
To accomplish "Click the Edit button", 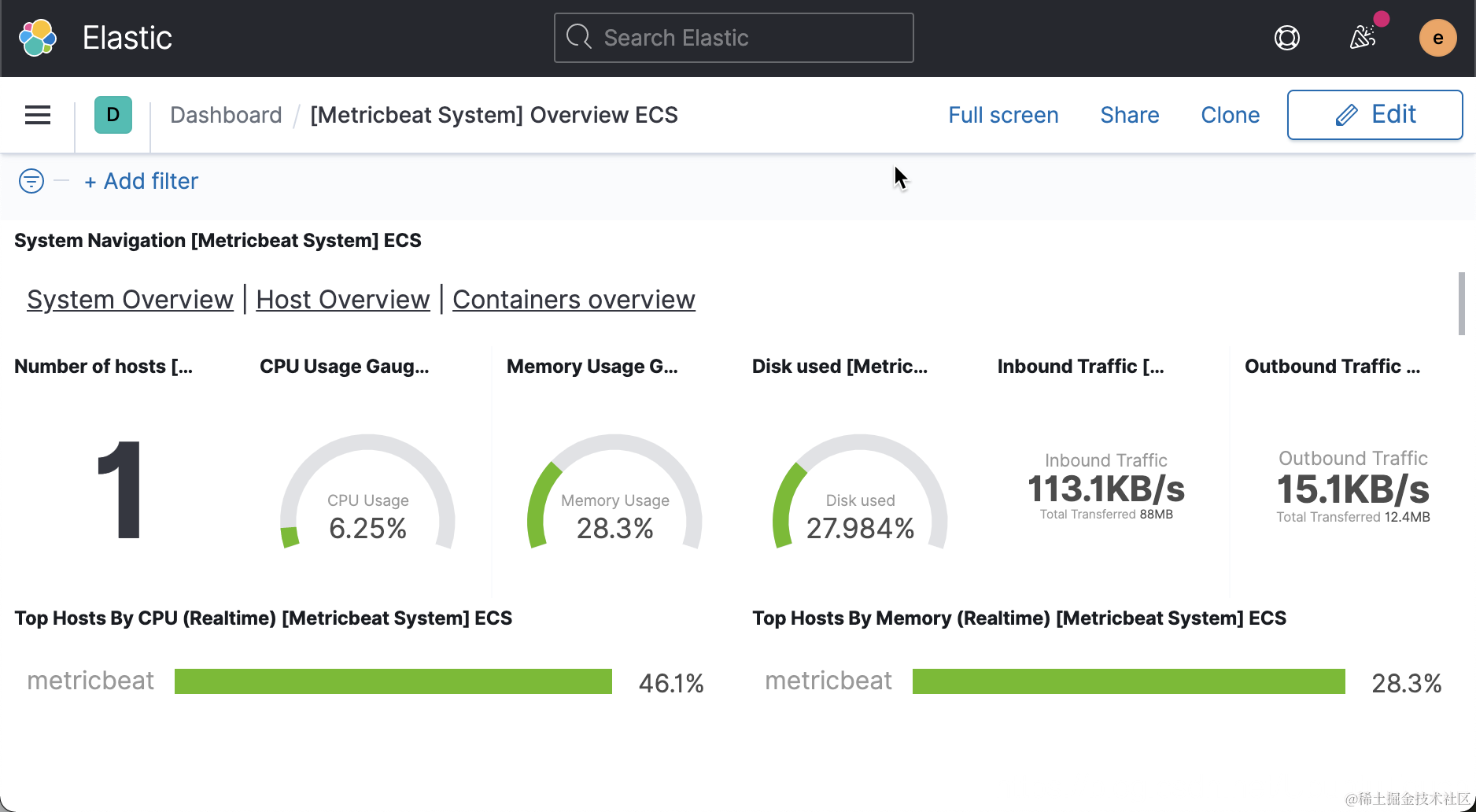I will (x=1375, y=115).
